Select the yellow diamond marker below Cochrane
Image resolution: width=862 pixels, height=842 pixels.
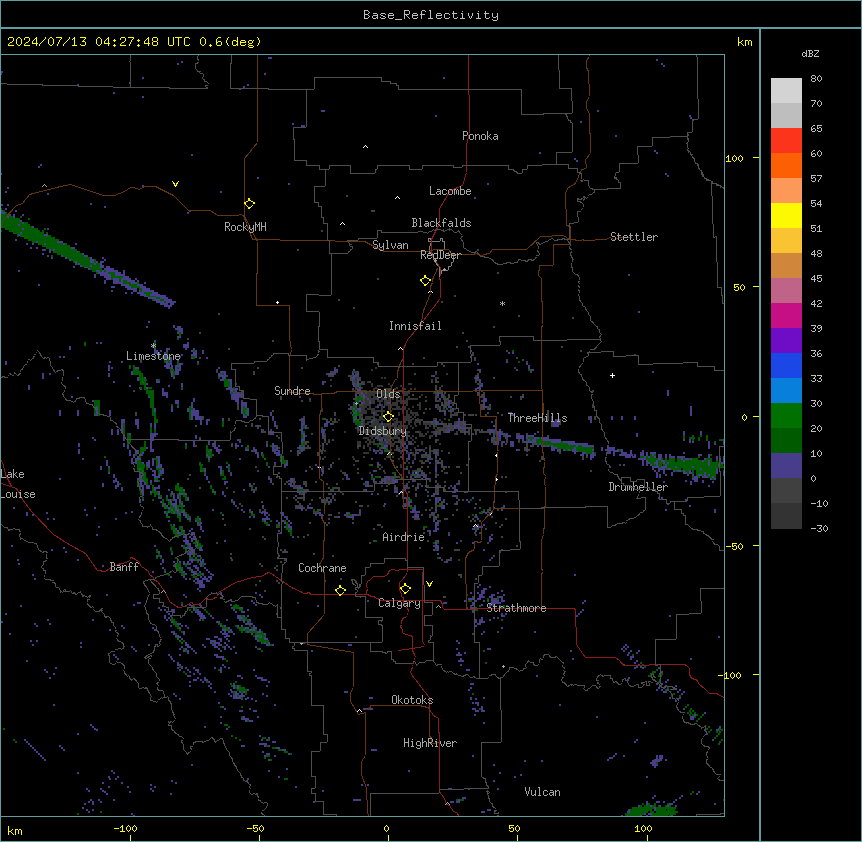pos(340,591)
